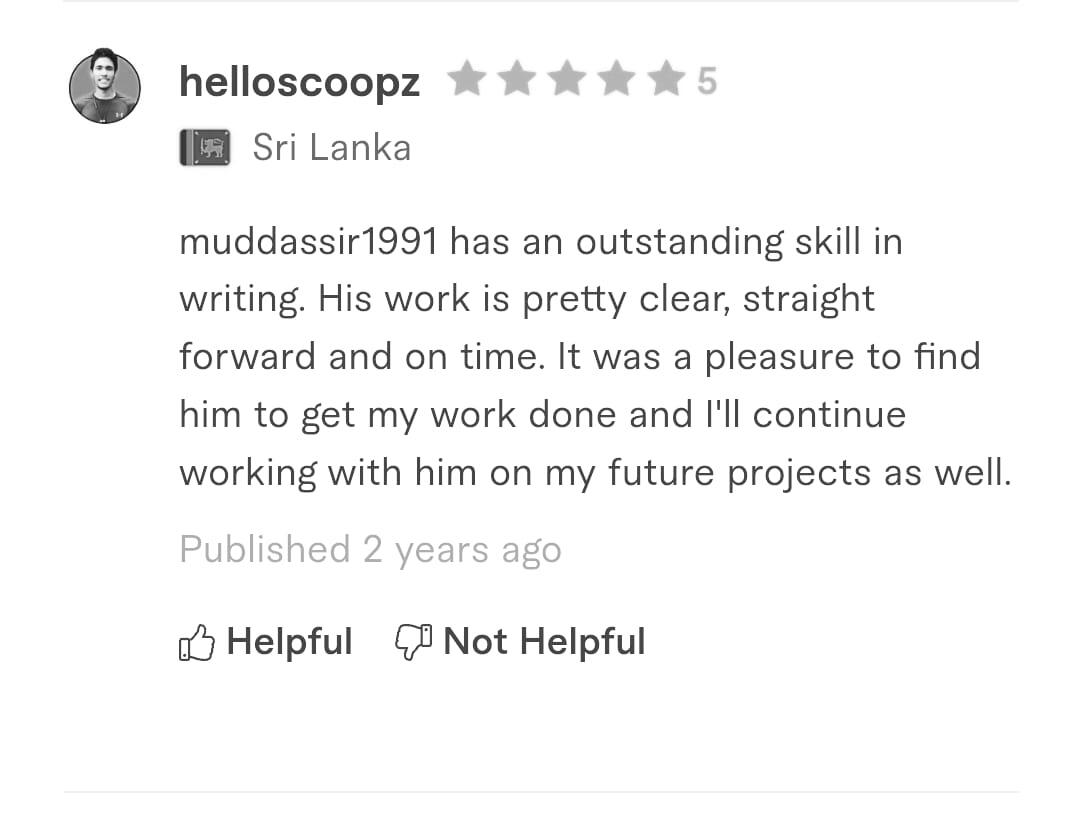Open the helloscoopz username link
This screenshot has width=1079, height=813.
click(299, 82)
